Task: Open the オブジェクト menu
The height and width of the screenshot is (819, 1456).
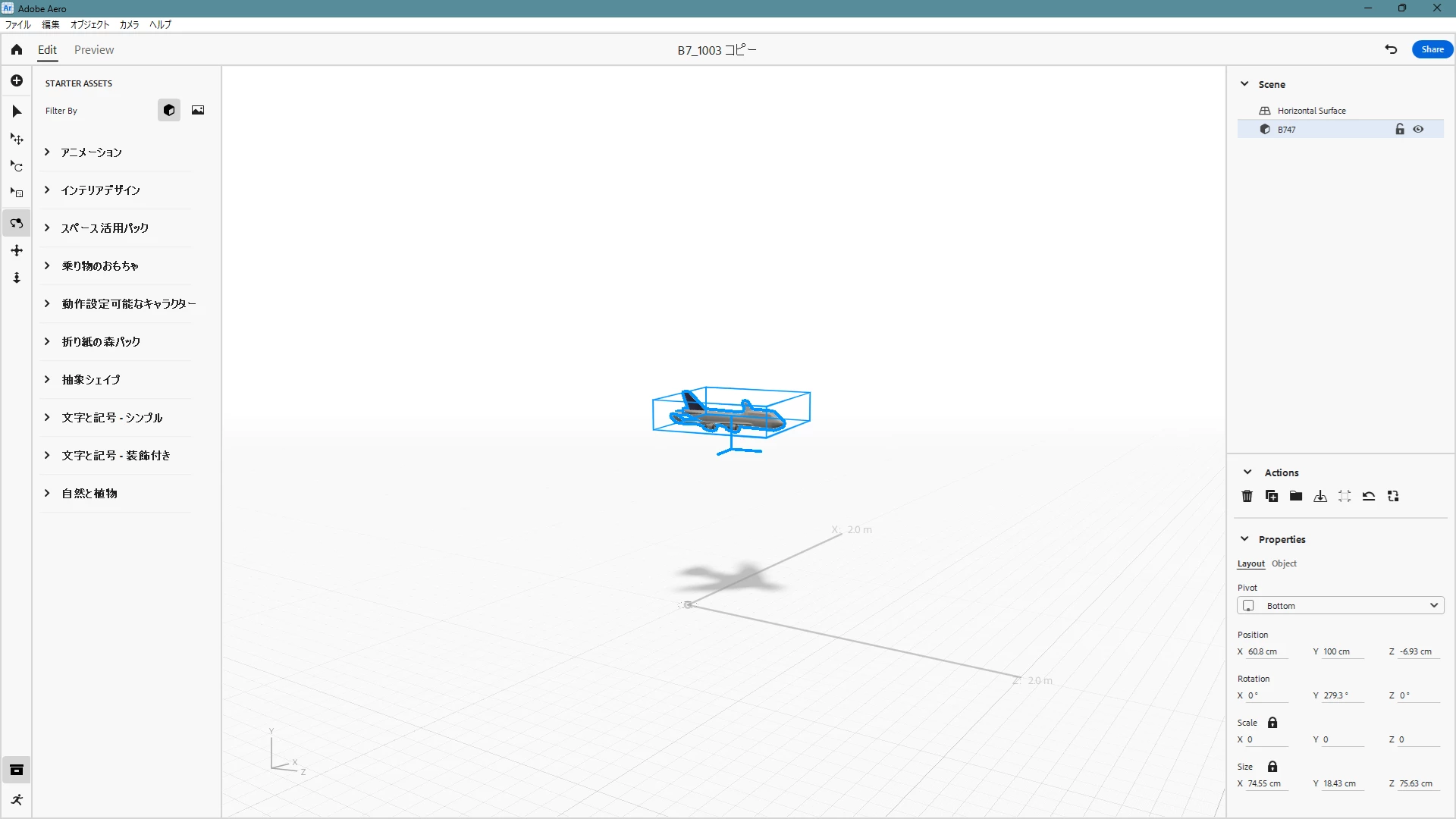Action: point(89,24)
